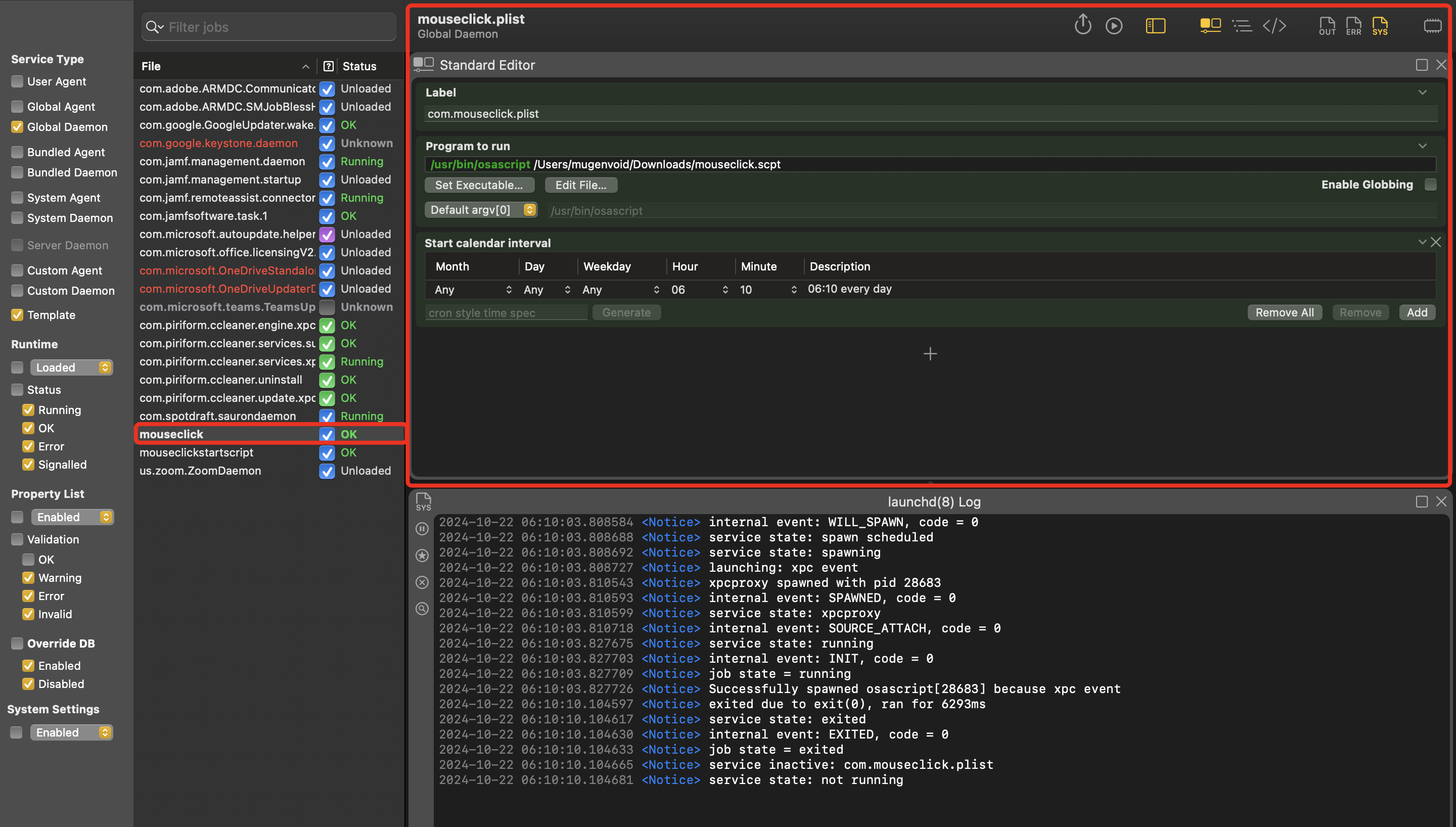Viewport: 1456px width, 827px height.
Task: Open the System Settings Enabled dropdown
Action: click(x=72, y=732)
